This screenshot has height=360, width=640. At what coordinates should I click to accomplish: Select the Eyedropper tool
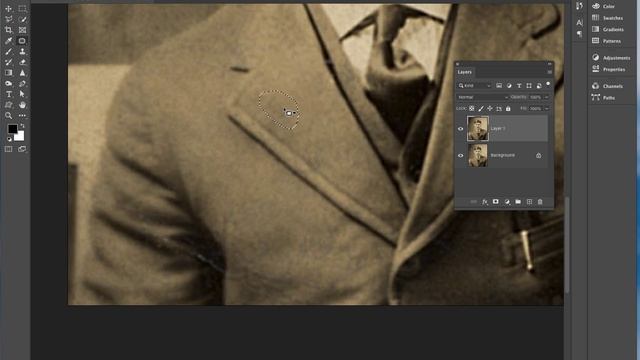(8, 41)
